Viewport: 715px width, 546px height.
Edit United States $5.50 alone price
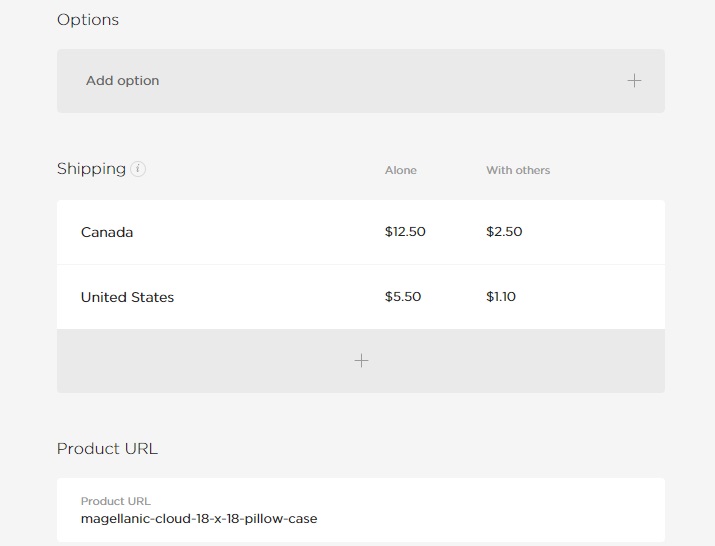(x=403, y=296)
